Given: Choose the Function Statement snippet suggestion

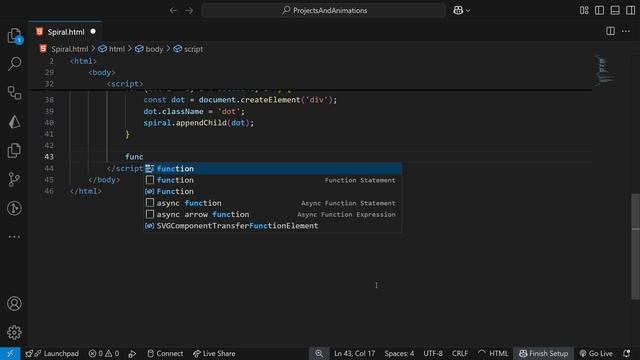Looking at the screenshot, I should pos(273,180).
